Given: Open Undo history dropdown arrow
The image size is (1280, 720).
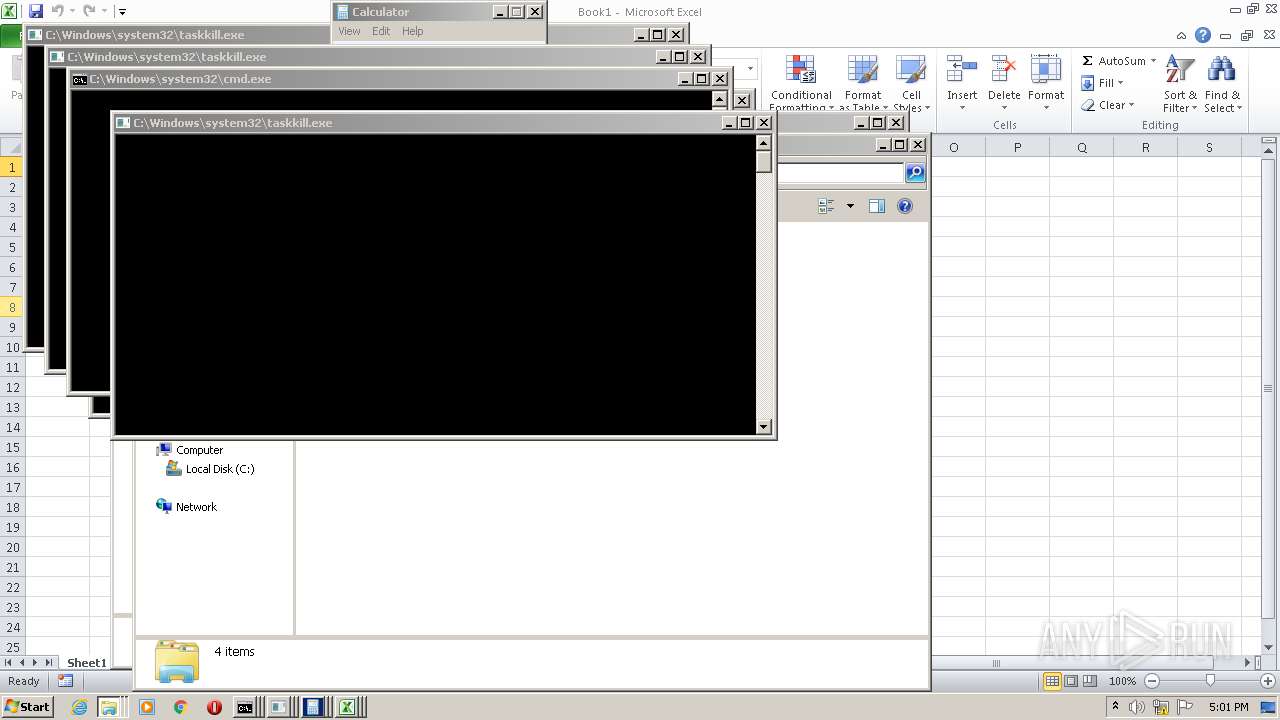Looking at the screenshot, I should (x=72, y=11).
